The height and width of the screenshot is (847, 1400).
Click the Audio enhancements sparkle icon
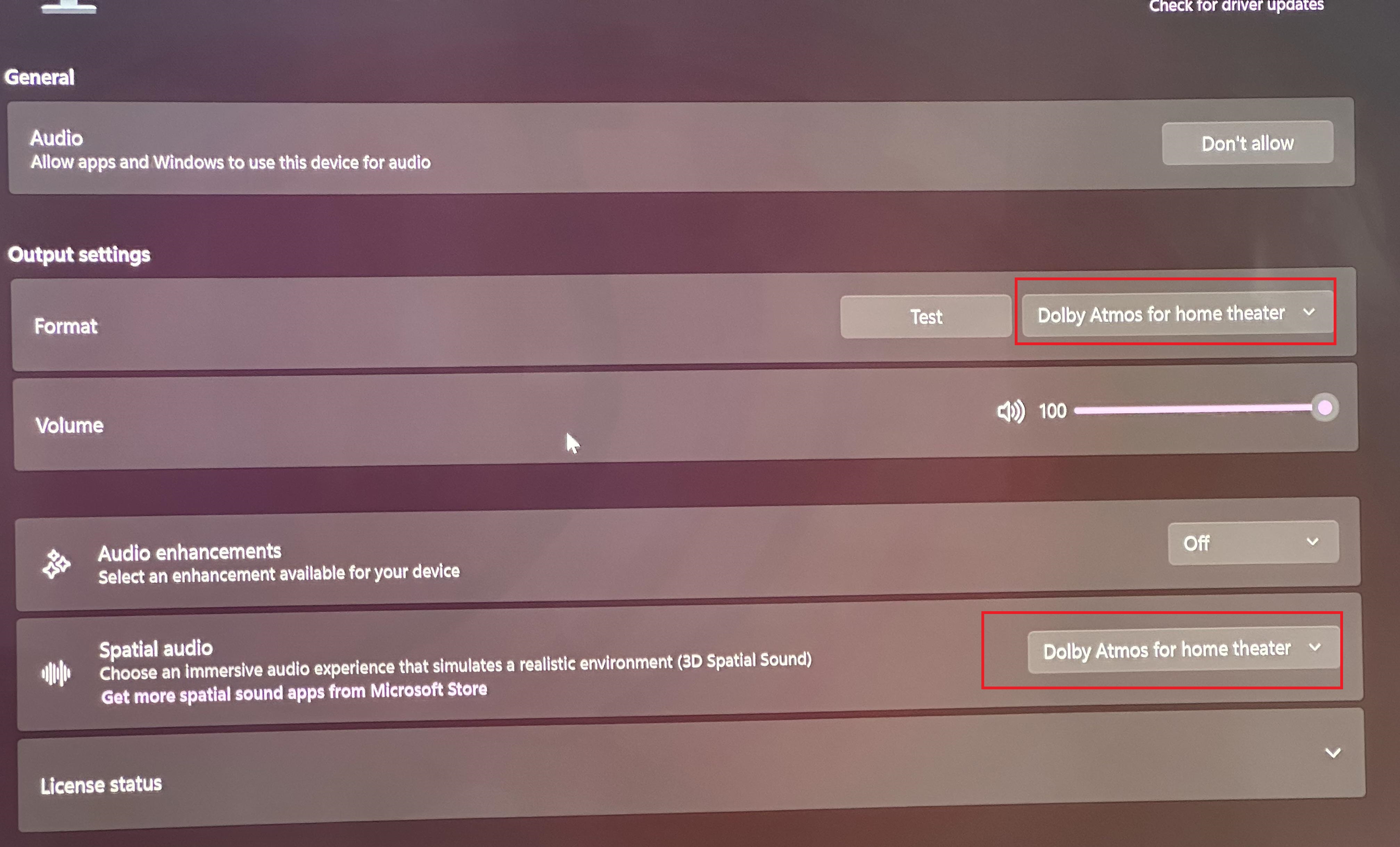pos(56,564)
